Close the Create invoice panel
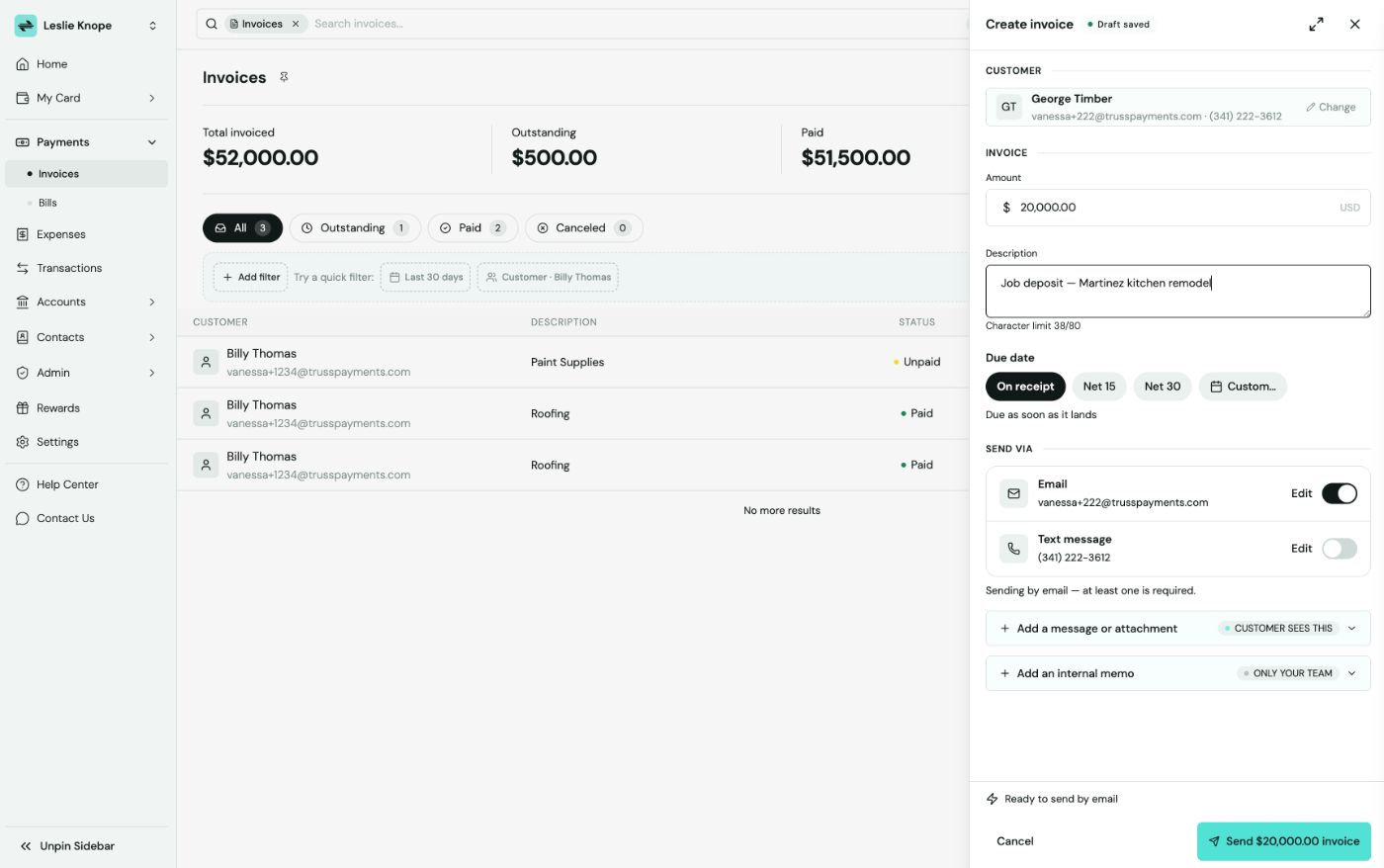This screenshot has width=1384, height=868. (1354, 25)
